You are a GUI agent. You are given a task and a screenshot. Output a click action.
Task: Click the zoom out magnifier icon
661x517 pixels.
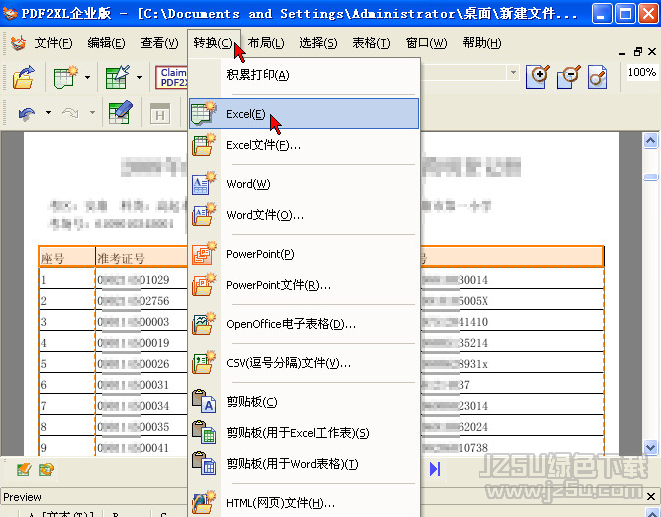tap(568, 77)
